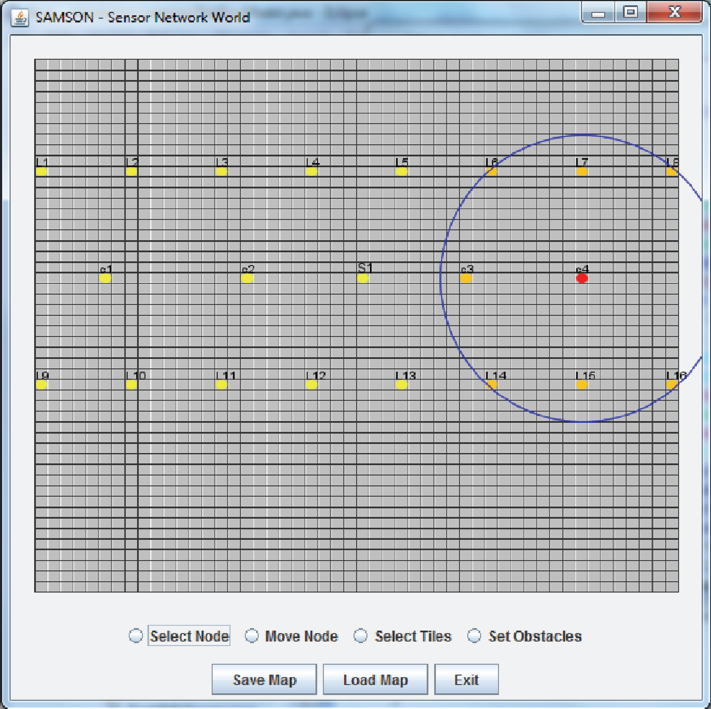This screenshot has width=711, height=709.
Task: Turn on Set Obstacles mode
Action: pyautogui.click(x=474, y=636)
